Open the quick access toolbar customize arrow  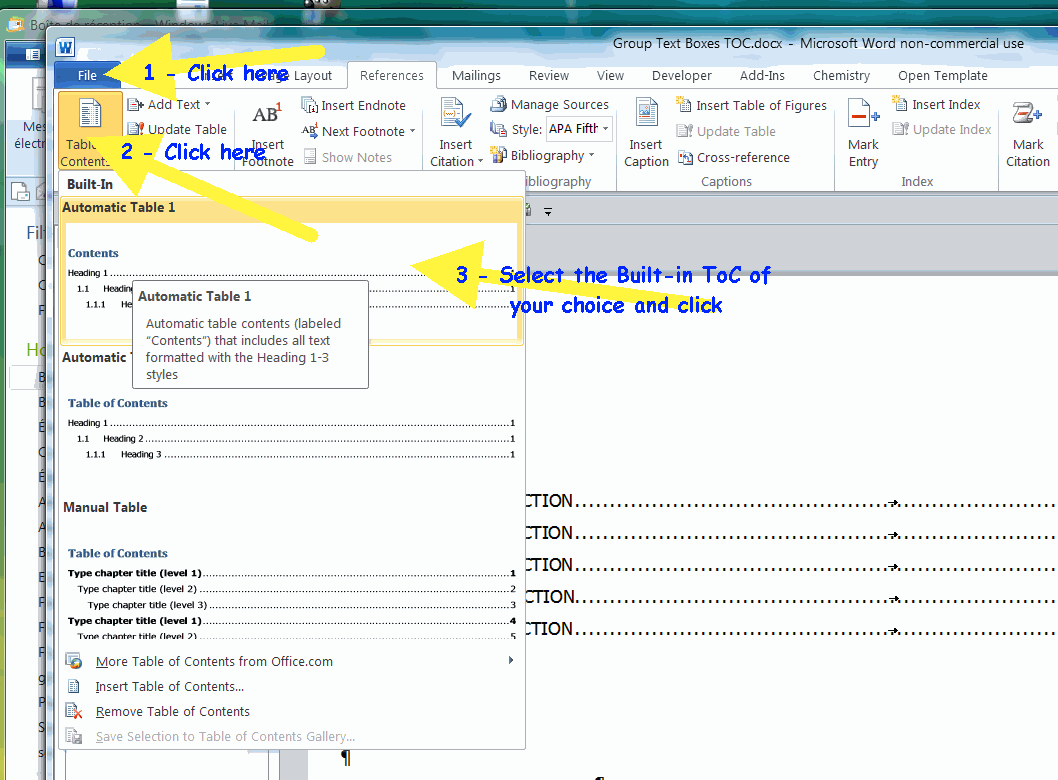[x=548, y=212]
